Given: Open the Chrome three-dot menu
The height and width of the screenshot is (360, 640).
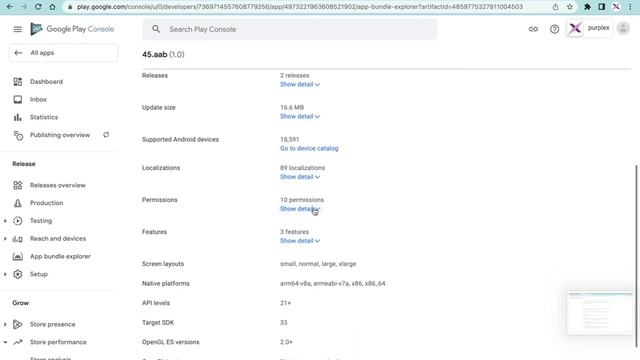Looking at the screenshot, I should click(x=630, y=7).
